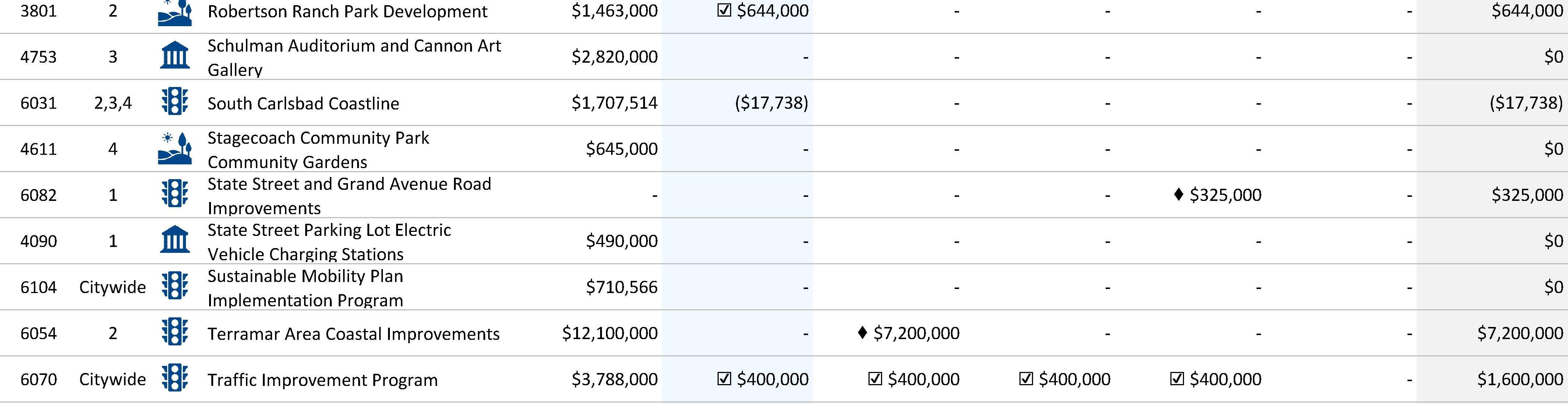Click the diamond marker beside $325,000
The image size is (1568, 404).
click(x=1178, y=194)
